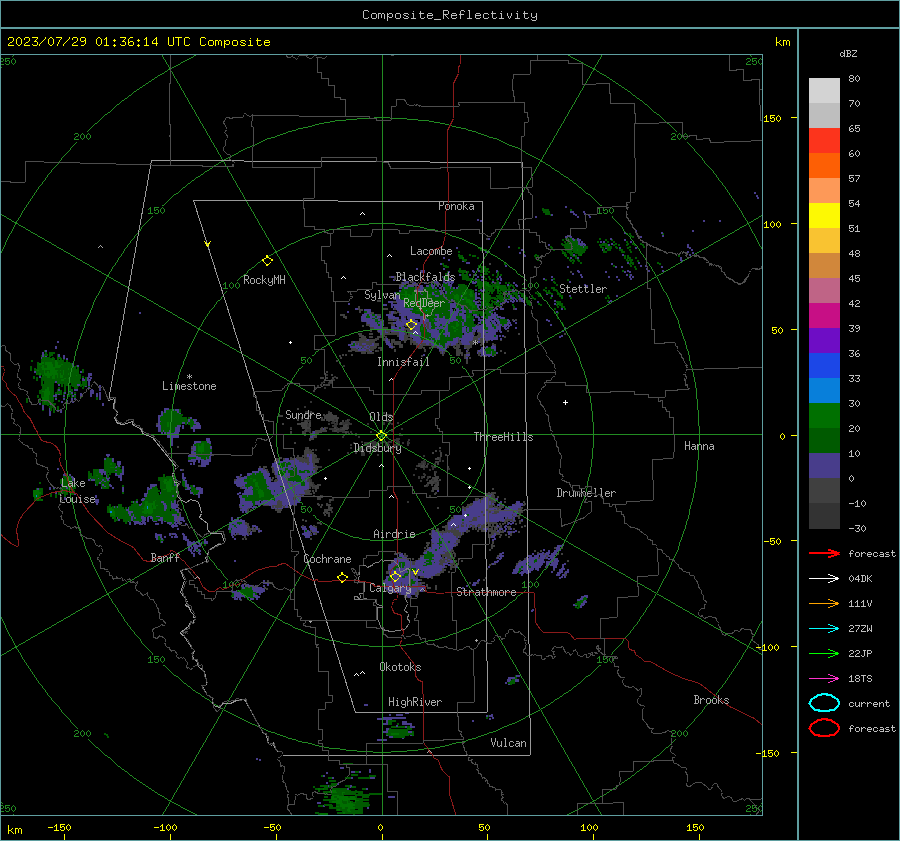Screen dimensions: 900x841
Task: Click the Hanna city label
Action: click(699, 446)
